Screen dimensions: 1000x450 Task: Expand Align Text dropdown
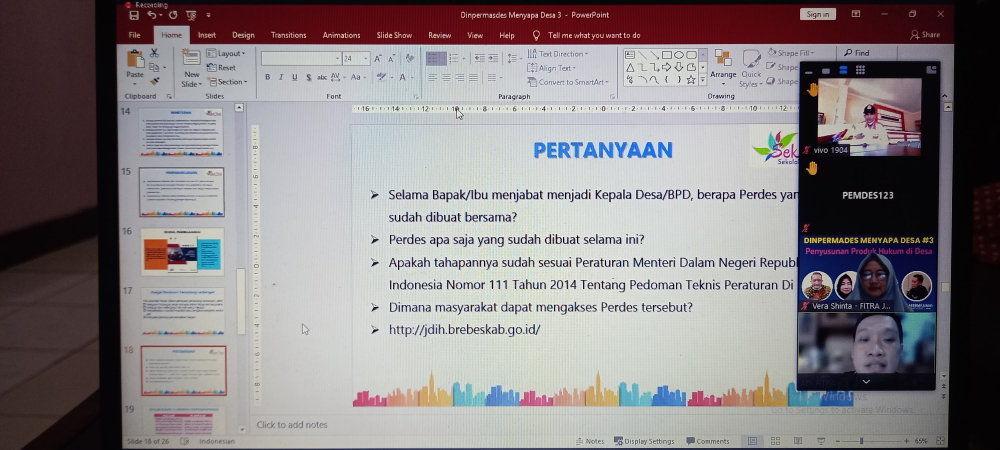(x=552, y=68)
